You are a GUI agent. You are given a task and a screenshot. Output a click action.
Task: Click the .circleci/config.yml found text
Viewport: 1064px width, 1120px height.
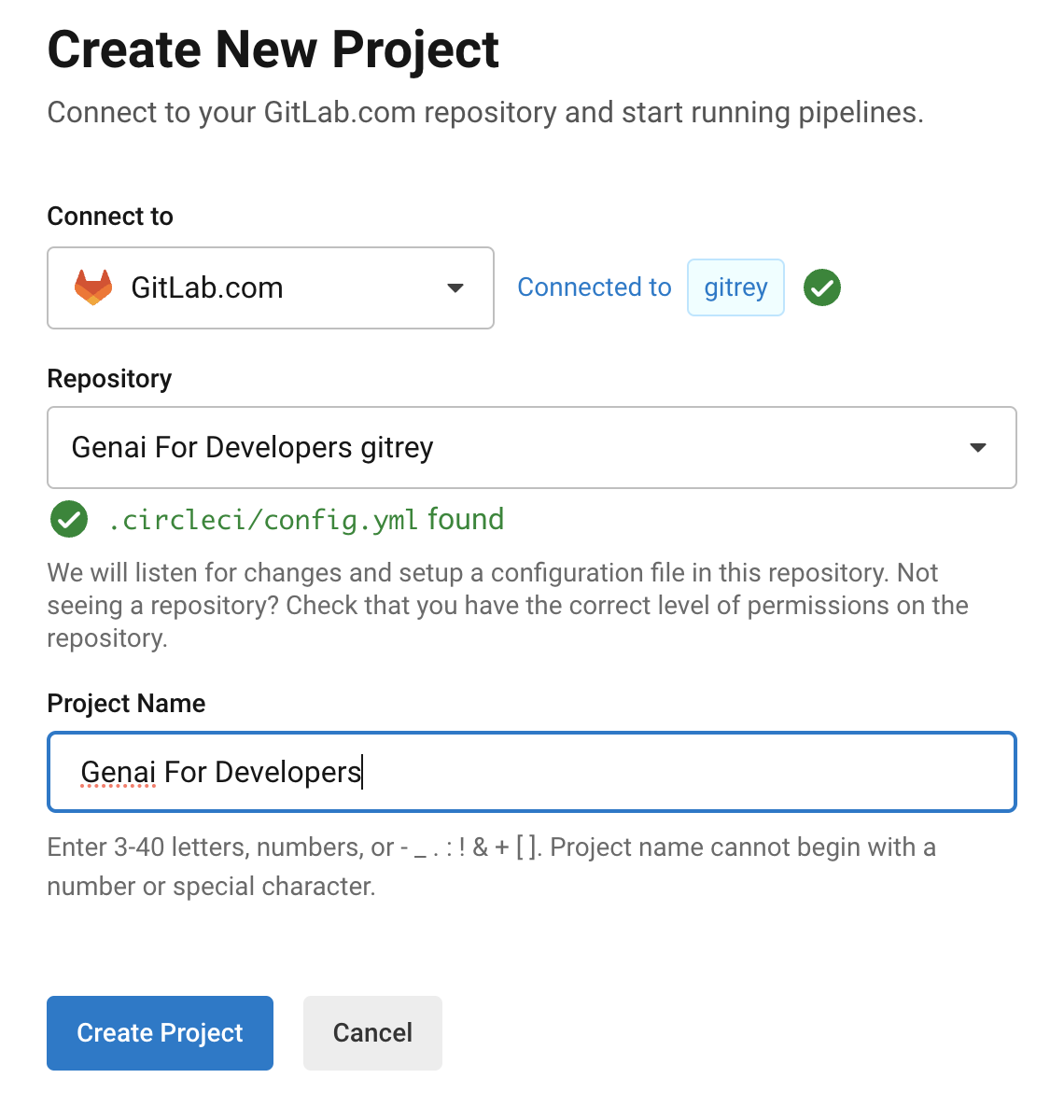[306, 520]
